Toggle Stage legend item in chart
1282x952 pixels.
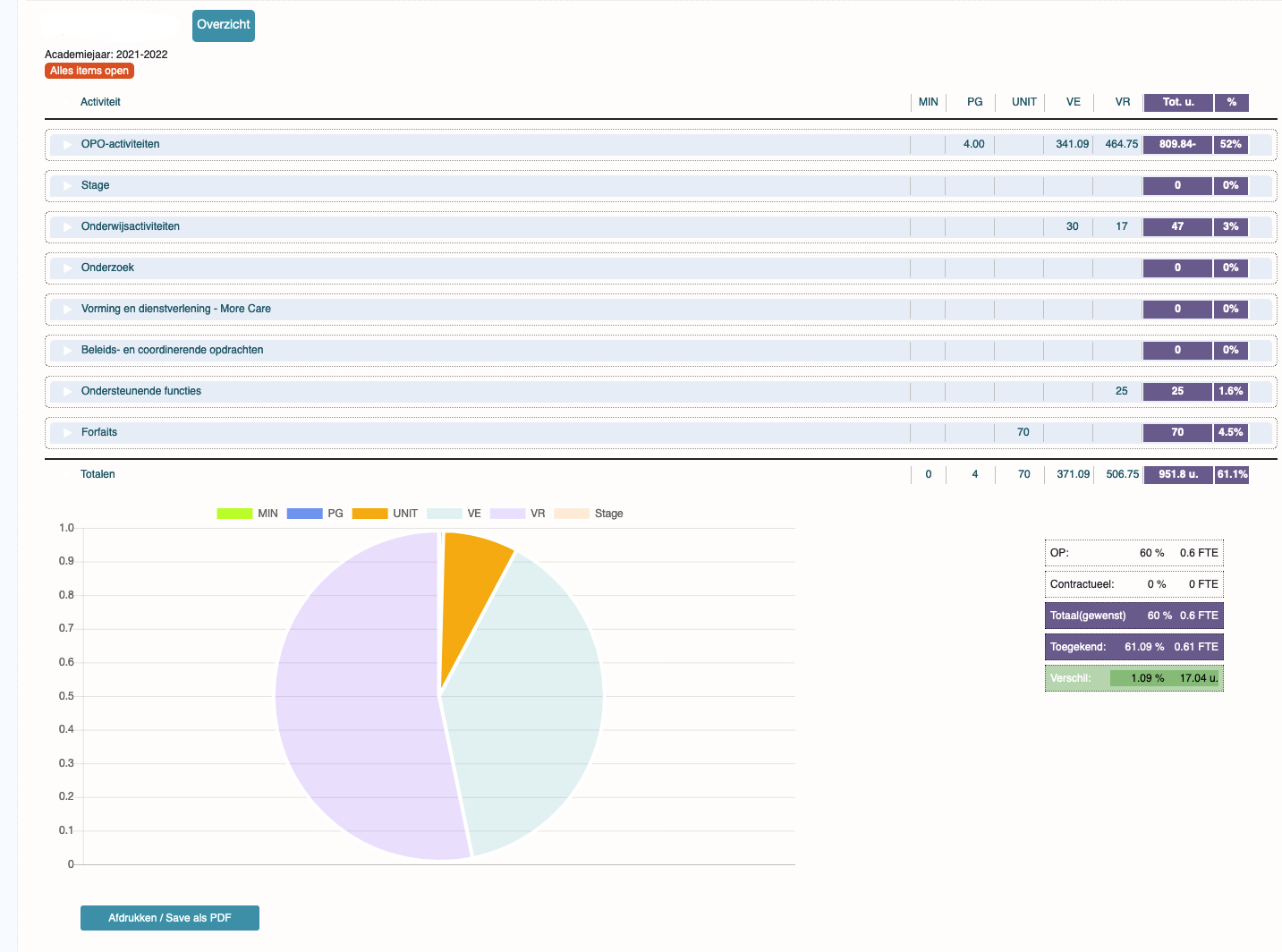(572, 514)
